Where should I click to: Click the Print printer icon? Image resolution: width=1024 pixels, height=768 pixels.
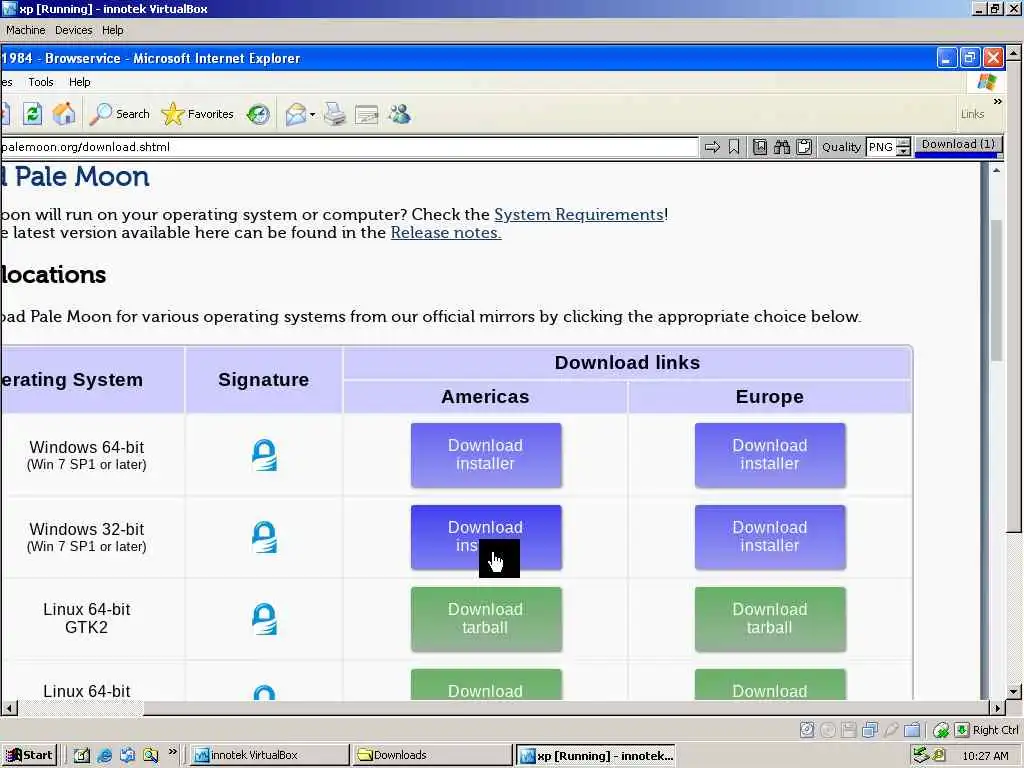click(334, 114)
